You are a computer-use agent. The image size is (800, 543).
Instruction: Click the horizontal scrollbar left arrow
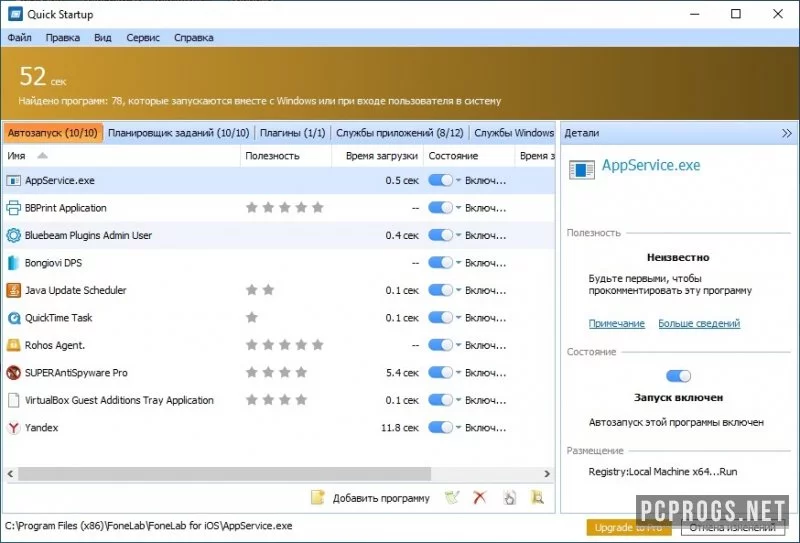(x=10, y=474)
